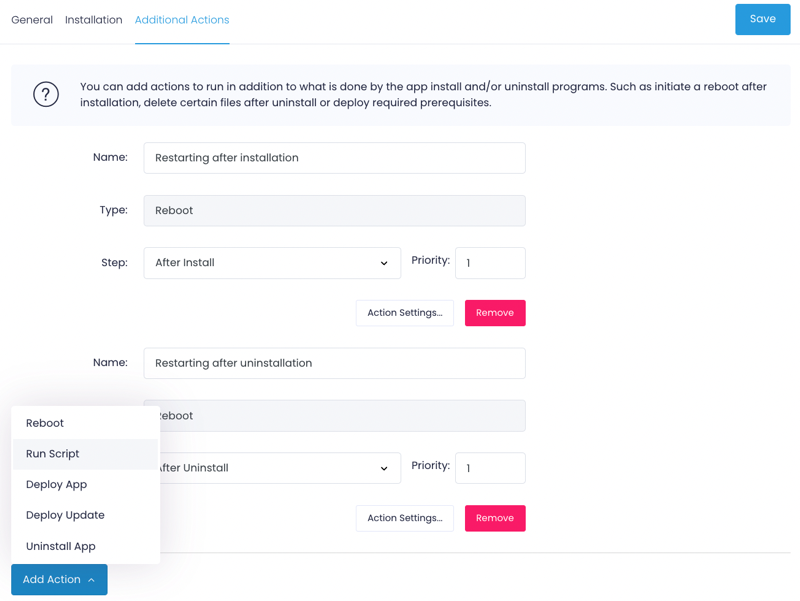Click the Save button

point(762,19)
